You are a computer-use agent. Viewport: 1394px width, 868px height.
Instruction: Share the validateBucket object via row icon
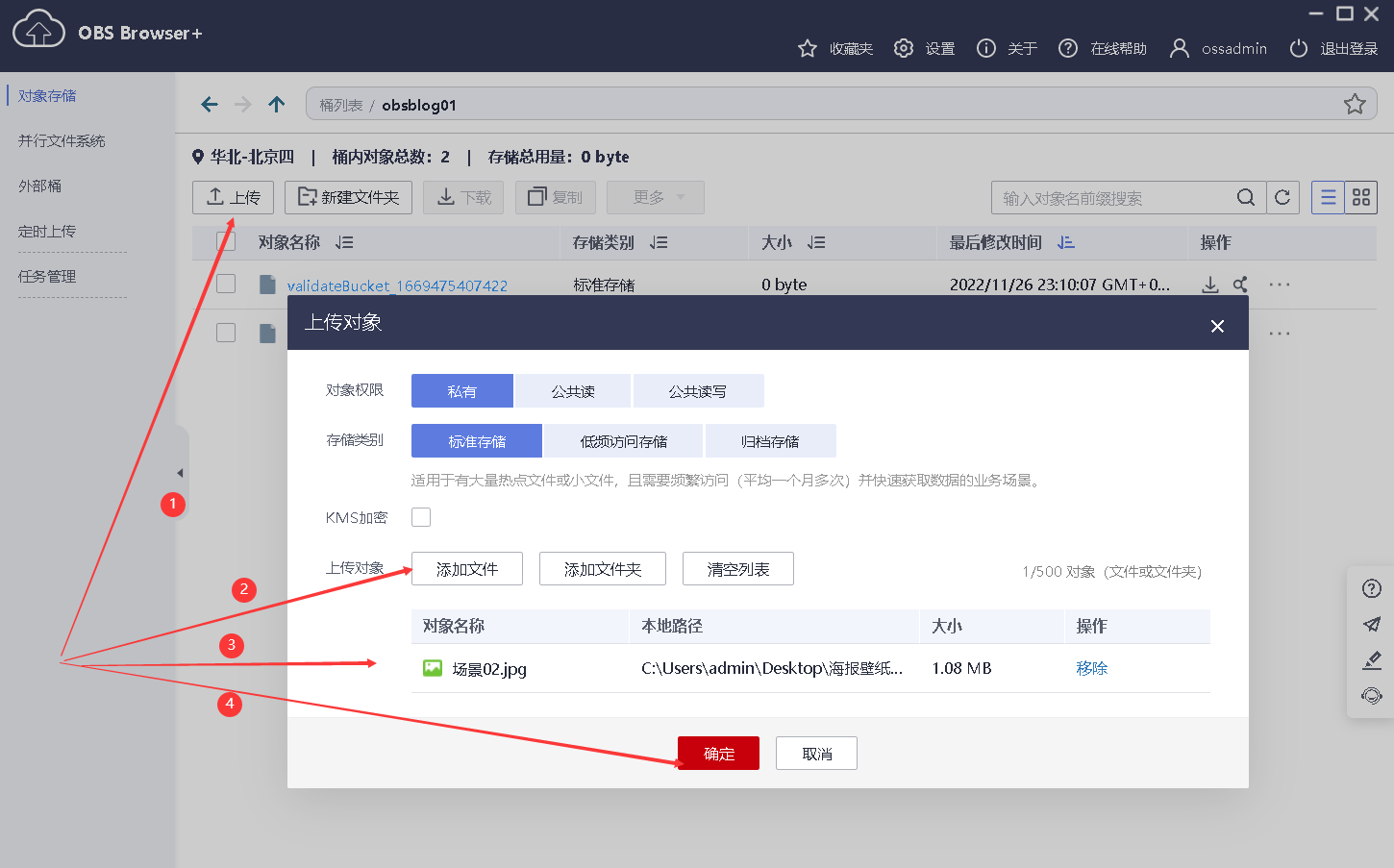coord(1241,285)
